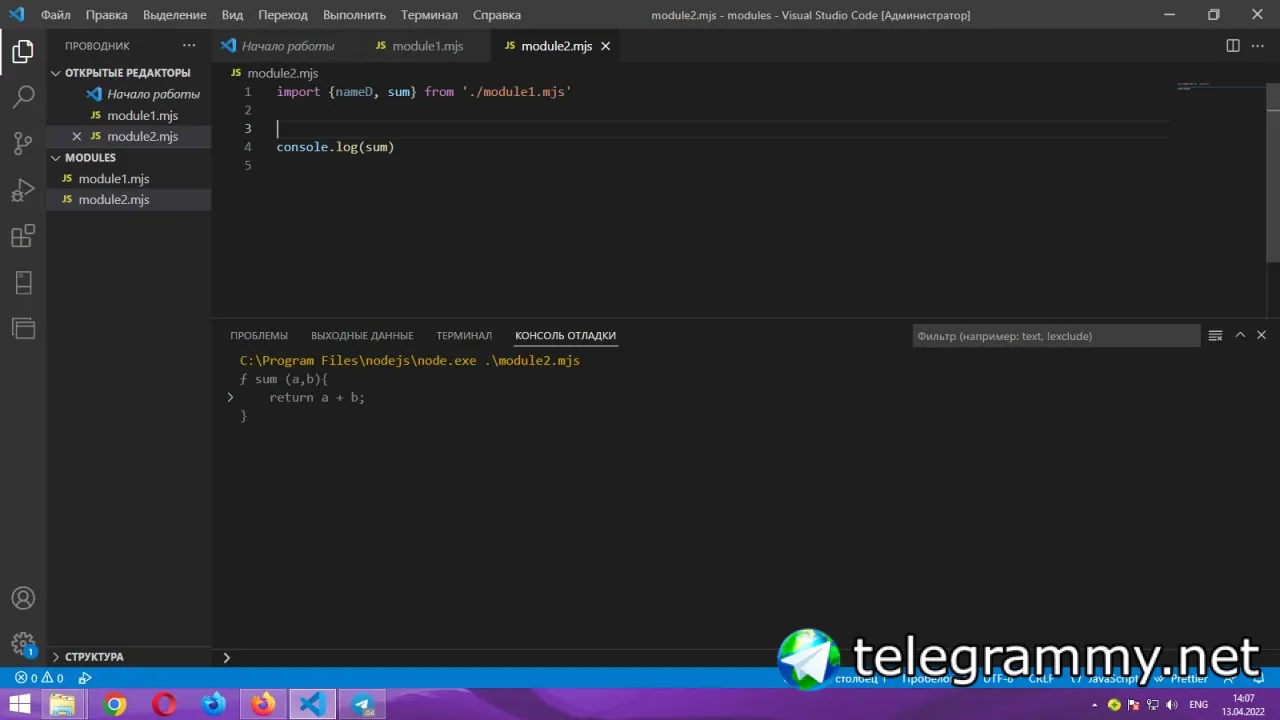Switch to the Начало работы editor tab
The image size is (1280, 720).
(x=287, y=46)
